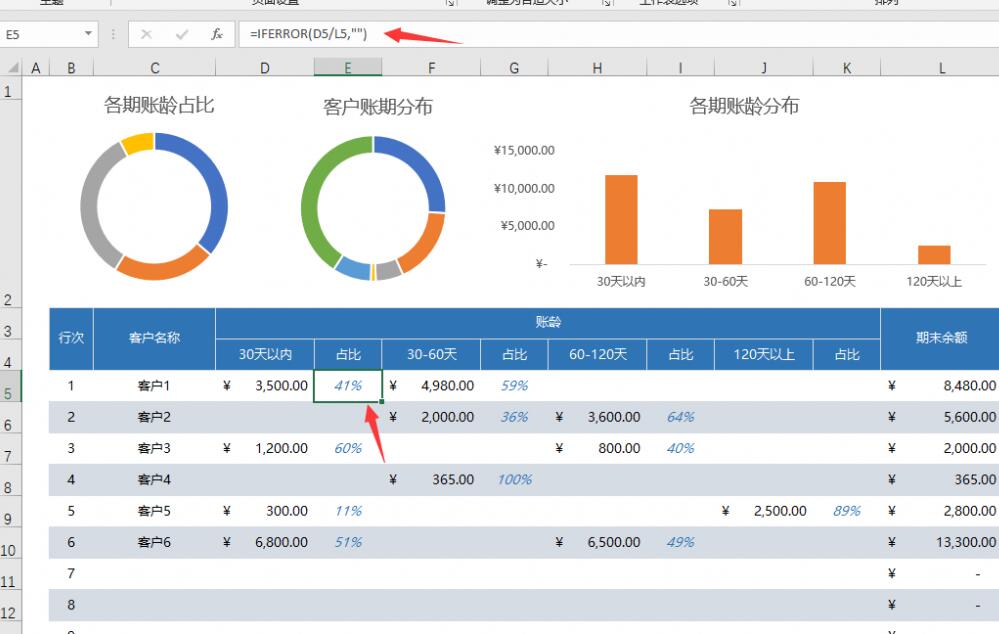999x634 pixels.
Task: Select the cell showing 49%
Action: 680,542
